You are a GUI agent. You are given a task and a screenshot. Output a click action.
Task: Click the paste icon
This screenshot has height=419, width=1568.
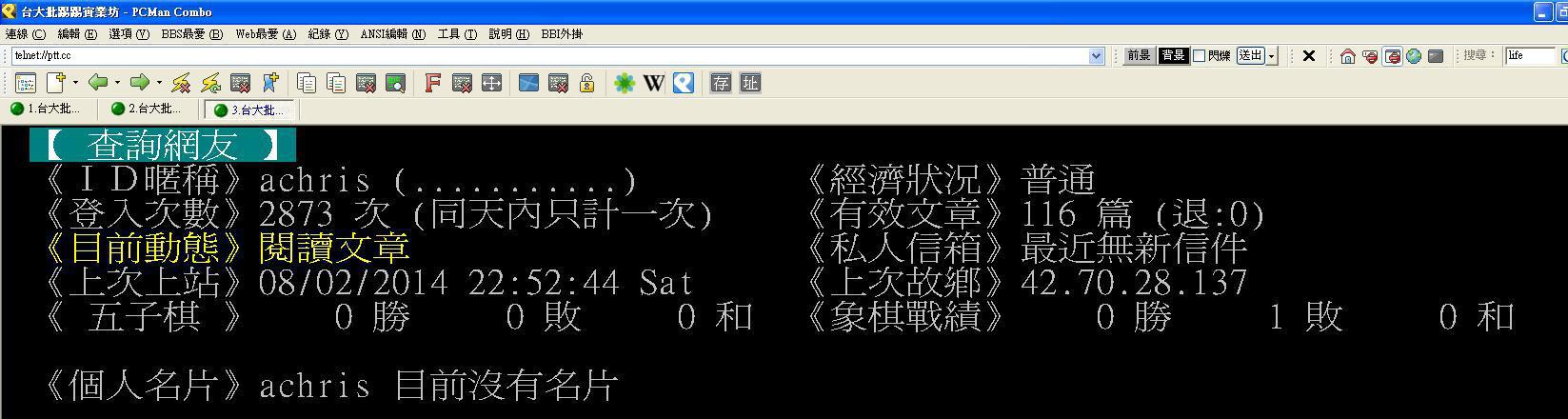pos(336,83)
